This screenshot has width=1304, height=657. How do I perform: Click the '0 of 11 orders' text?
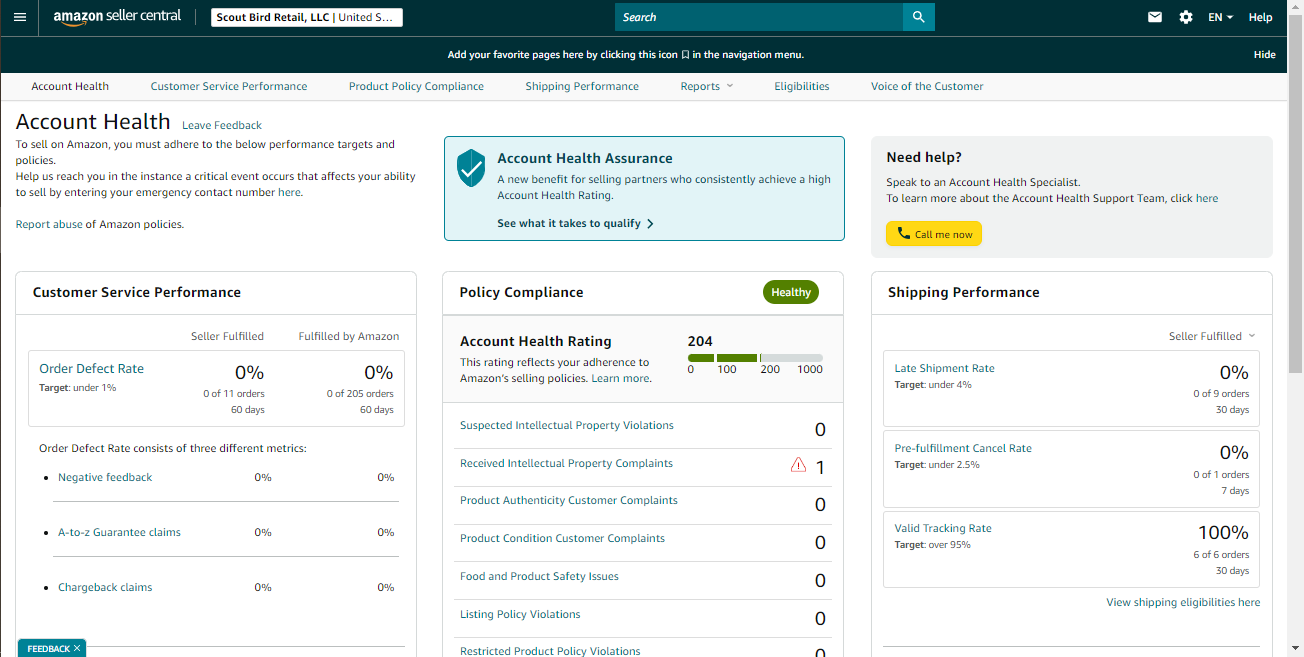coord(234,394)
